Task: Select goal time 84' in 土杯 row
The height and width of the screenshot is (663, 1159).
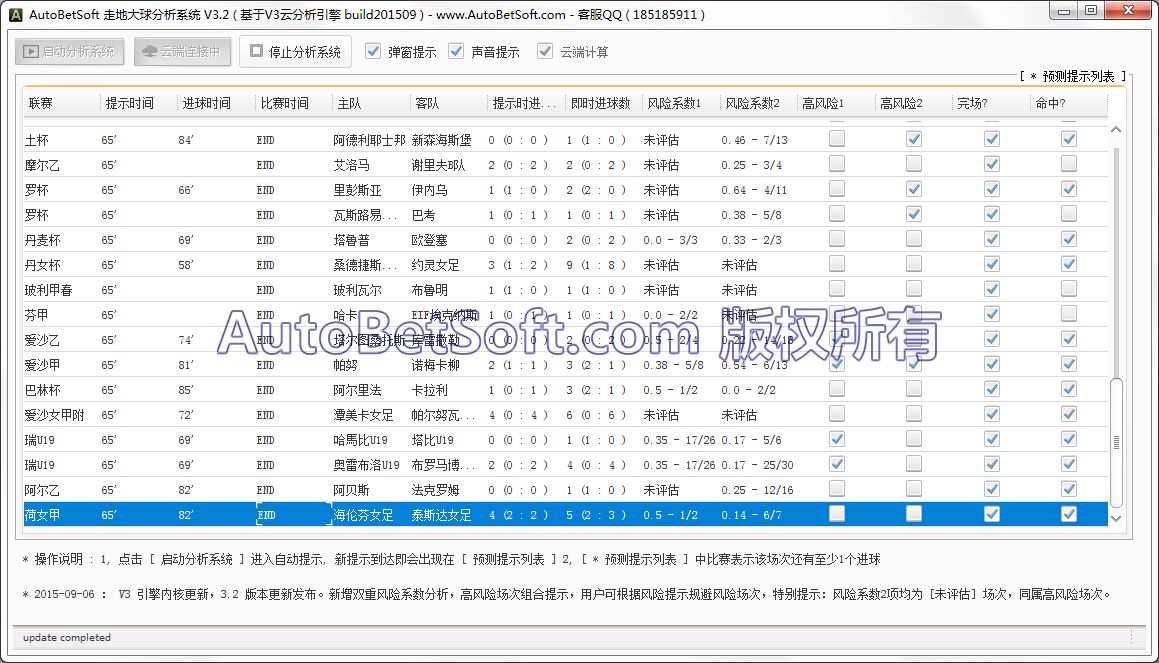Action: click(x=186, y=140)
